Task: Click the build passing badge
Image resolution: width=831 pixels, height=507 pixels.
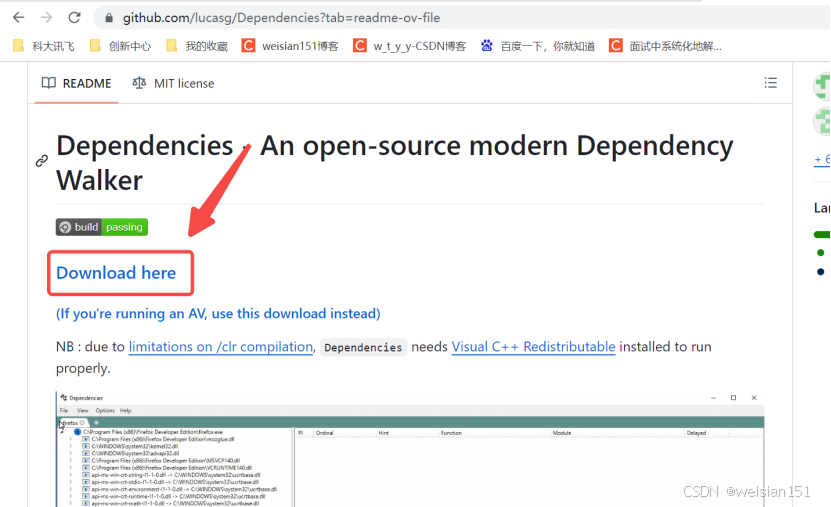Action: pos(102,227)
